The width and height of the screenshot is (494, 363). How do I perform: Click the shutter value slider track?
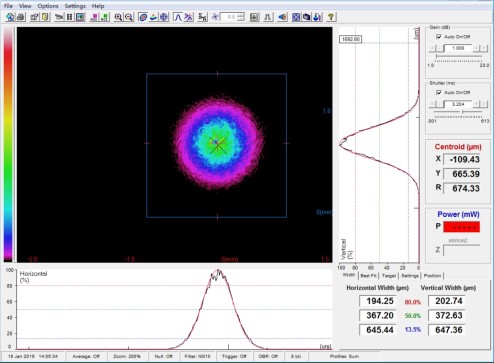(x=458, y=112)
